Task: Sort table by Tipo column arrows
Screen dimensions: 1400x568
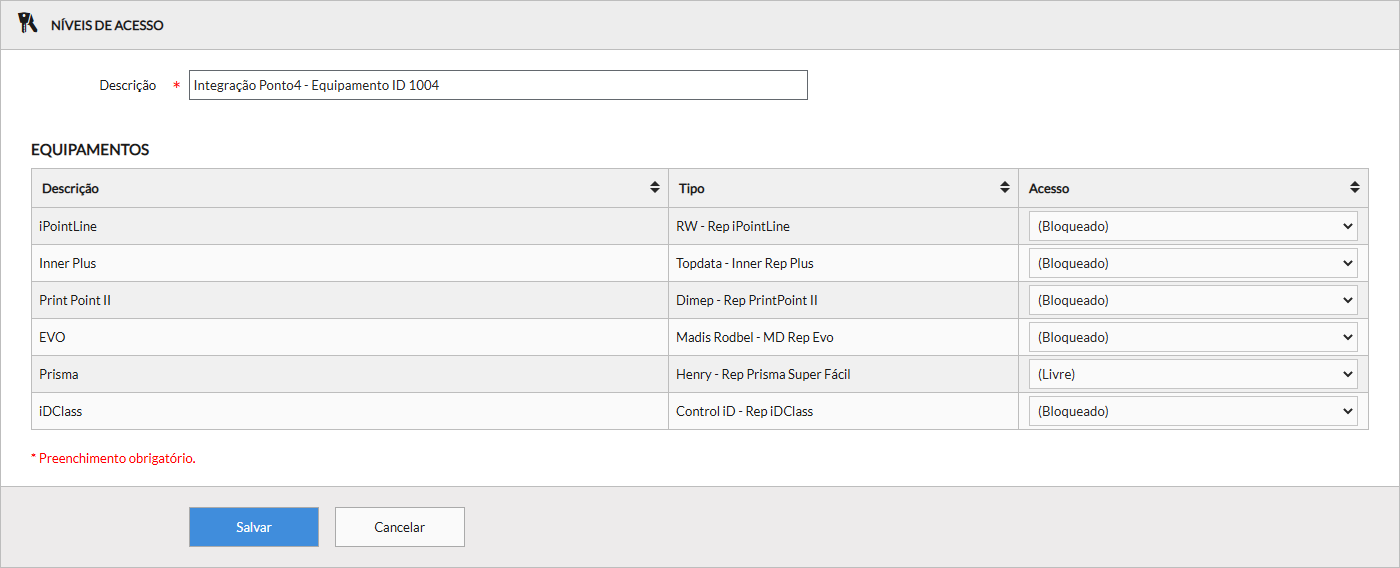Action: pyautogui.click(x=1004, y=188)
